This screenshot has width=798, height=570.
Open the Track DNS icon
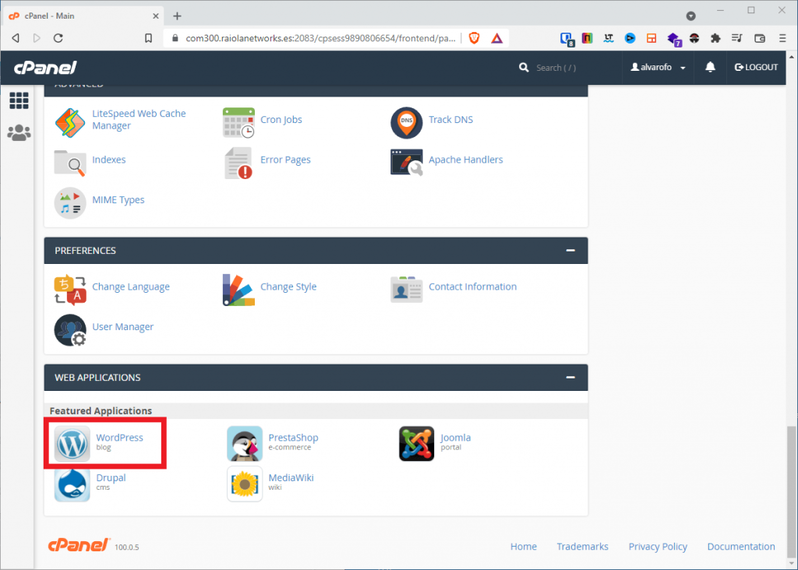[407, 123]
